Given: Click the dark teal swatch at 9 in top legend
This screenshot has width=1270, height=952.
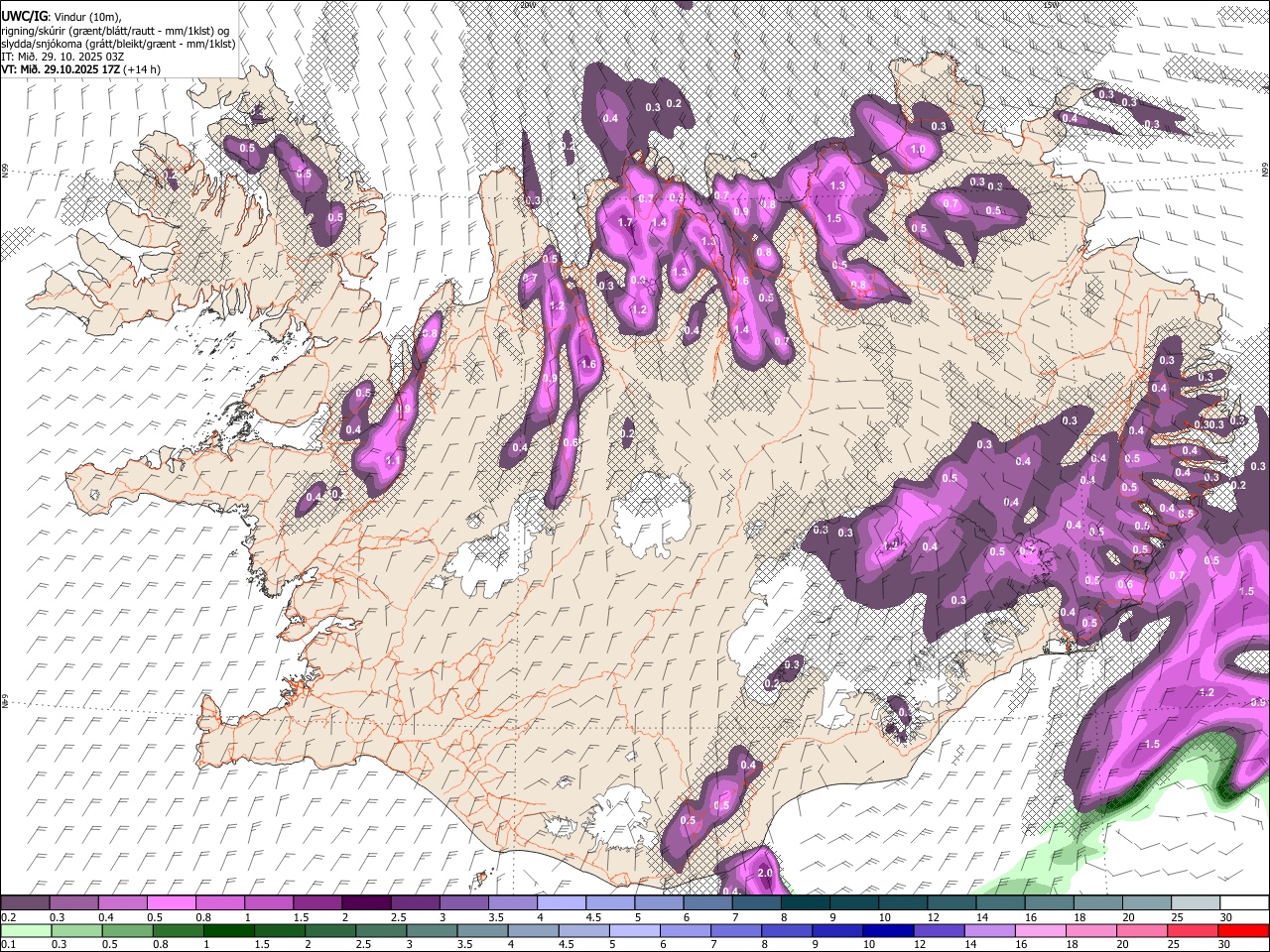Looking at the screenshot, I should pos(854,902).
